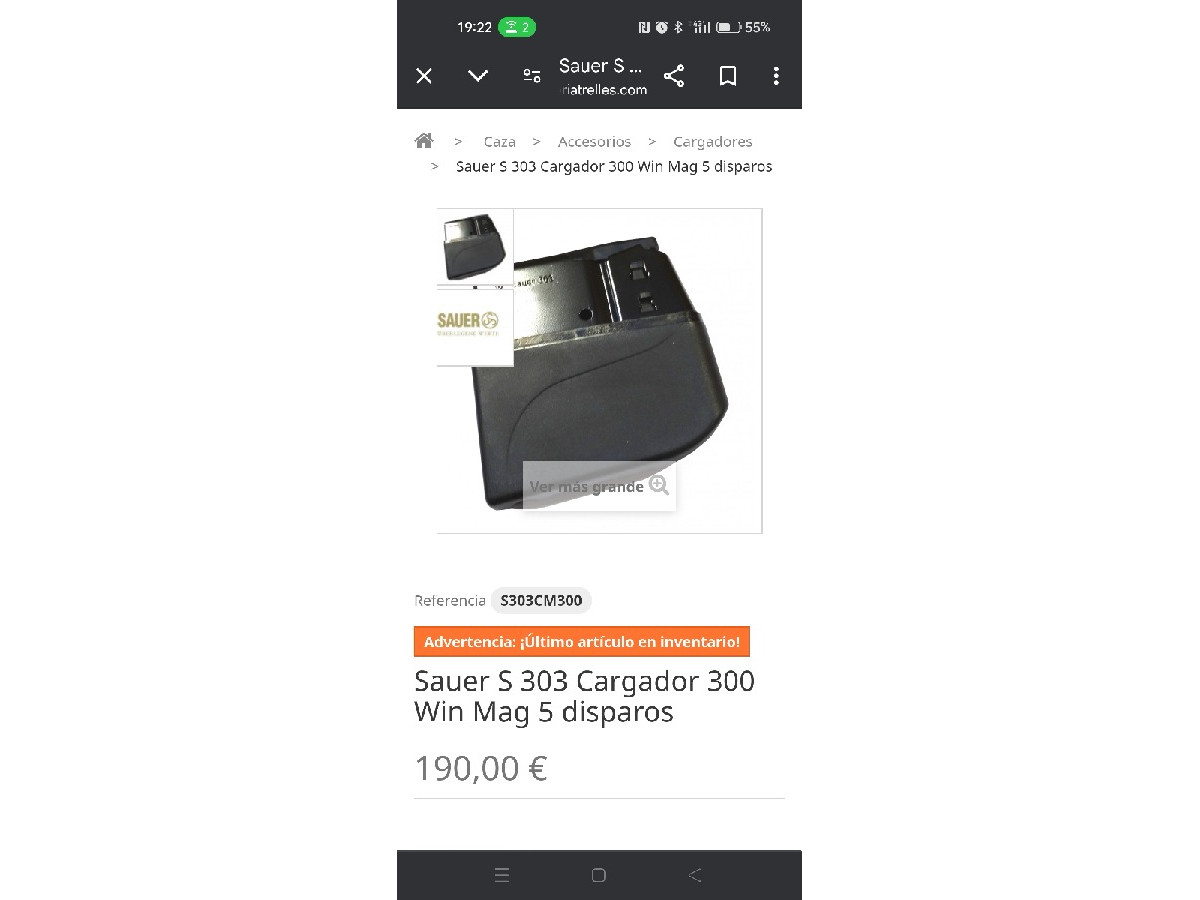Open the three-dot overflow menu
Image resolution: width=1200 pixels, height=900 pixels.
(776, 76)
